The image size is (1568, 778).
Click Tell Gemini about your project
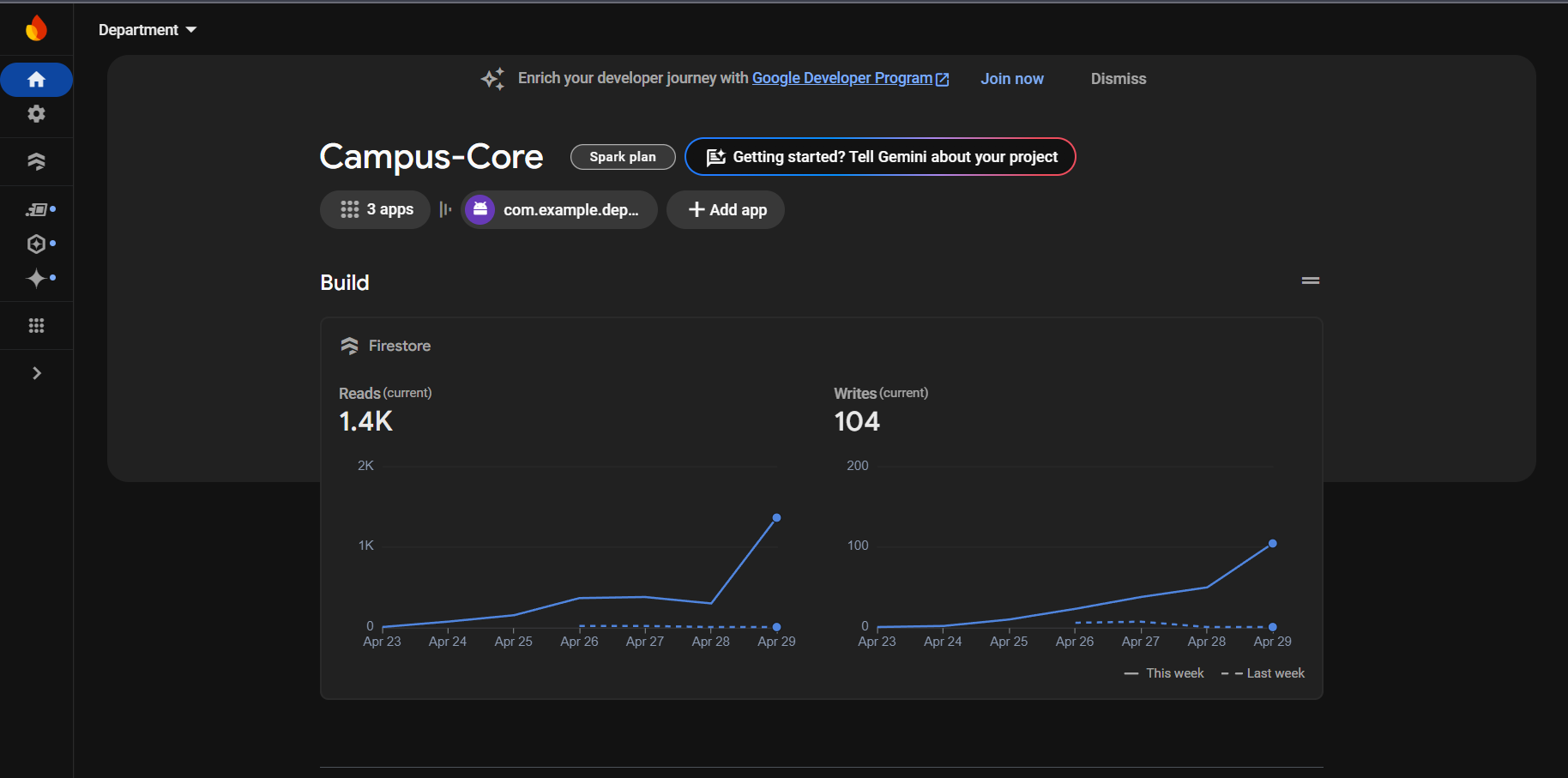[x=880, y=157]
